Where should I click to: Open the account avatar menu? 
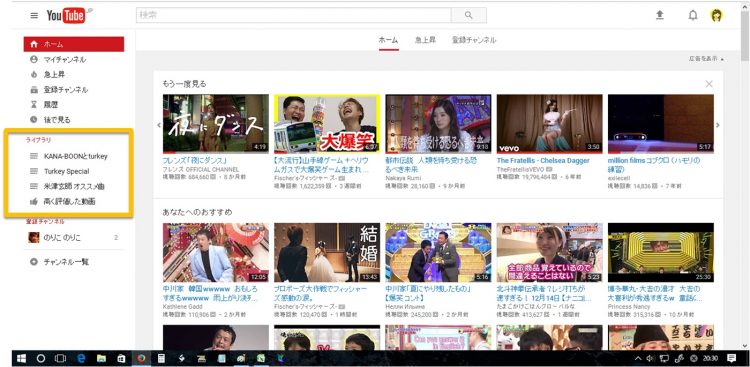[x=716, y=15]
